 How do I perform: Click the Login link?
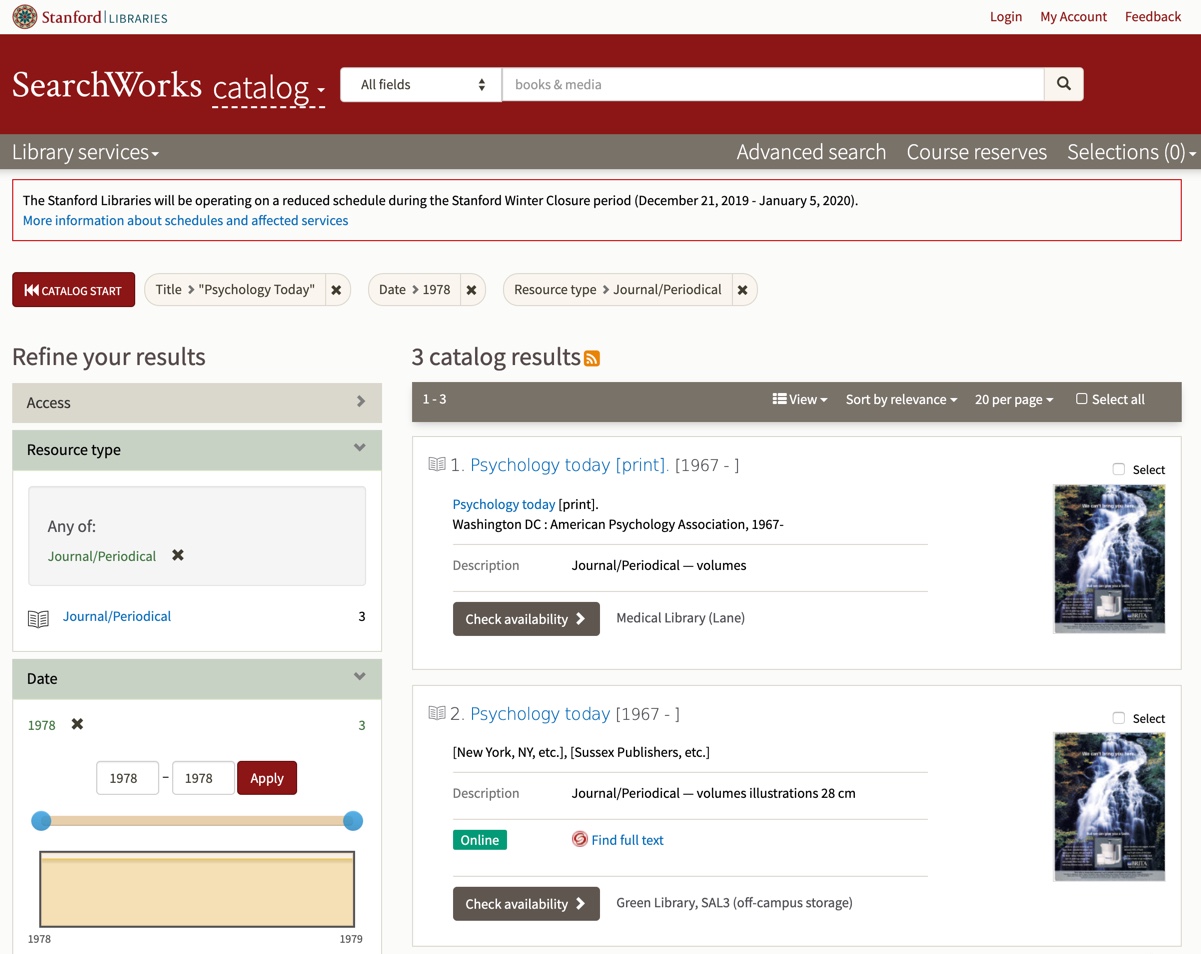coord(1006,16)
